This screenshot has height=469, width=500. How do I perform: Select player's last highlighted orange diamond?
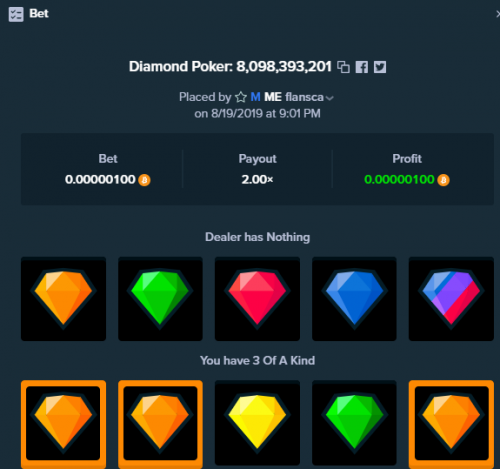451,423
